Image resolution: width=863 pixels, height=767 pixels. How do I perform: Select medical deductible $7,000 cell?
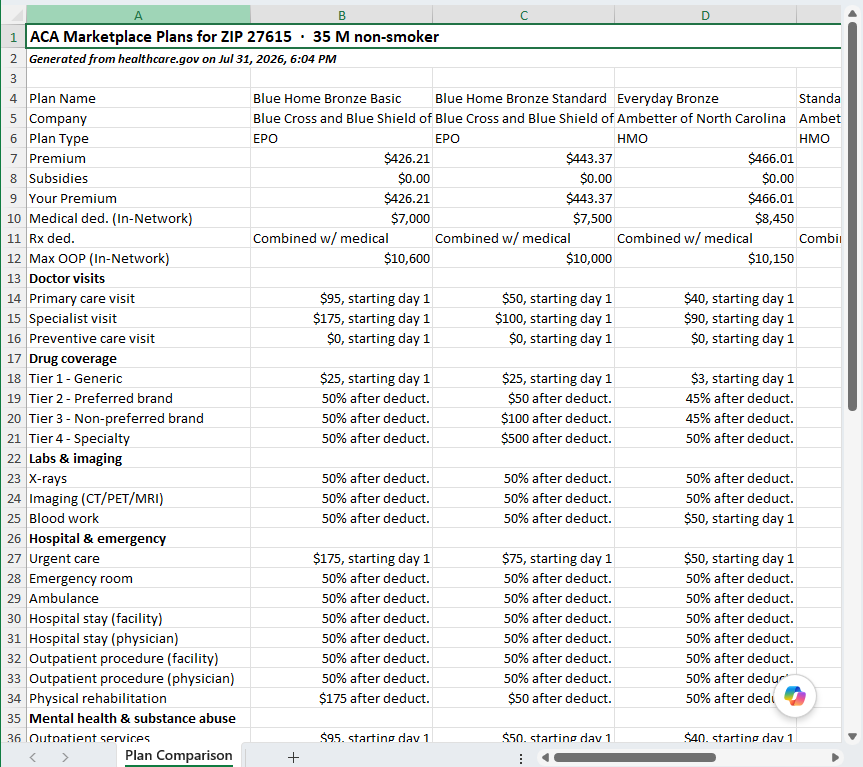pyautogui.click(x=342, y=218)
